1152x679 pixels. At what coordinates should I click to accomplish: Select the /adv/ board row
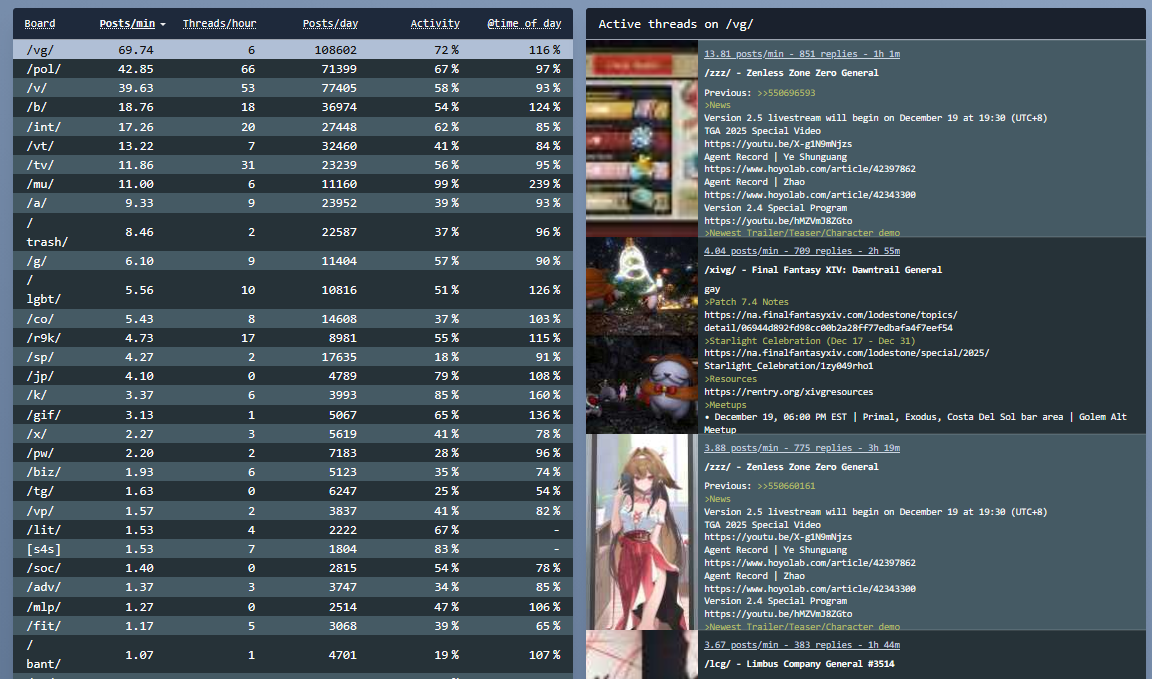pyautogui.click(x=292, y=587)
